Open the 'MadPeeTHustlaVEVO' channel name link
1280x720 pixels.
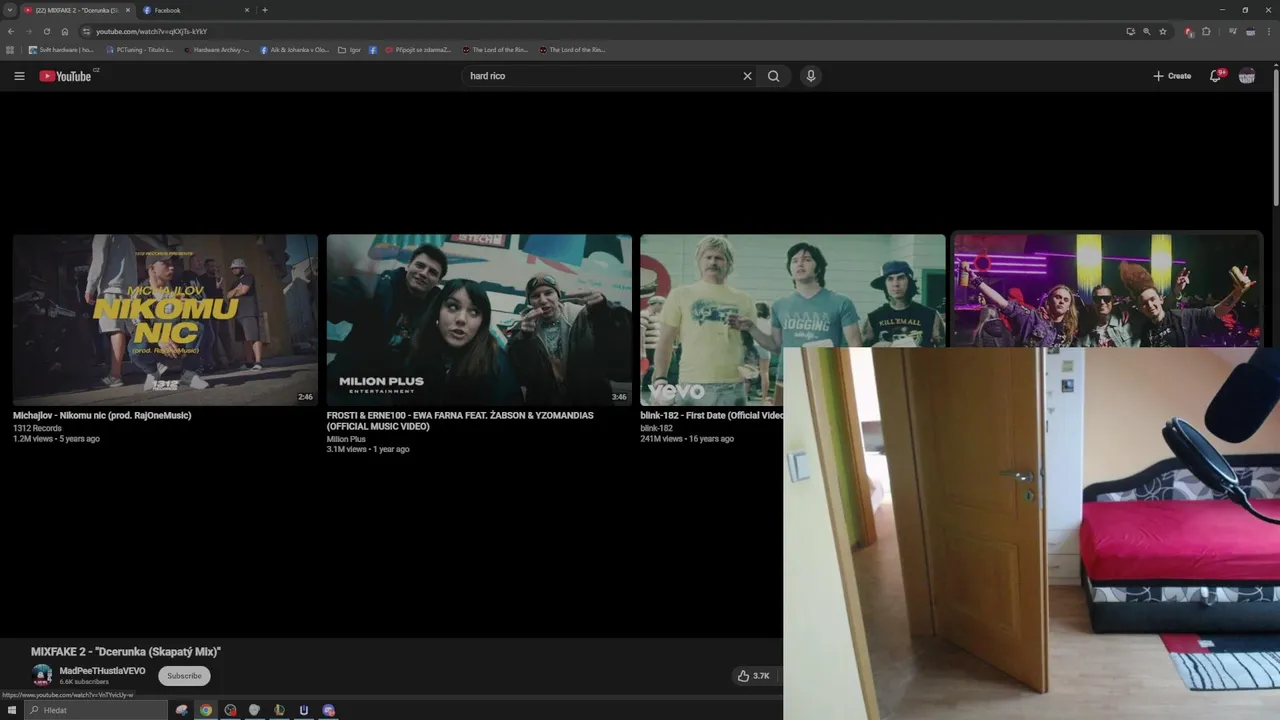pyautogui.click(x=102, y=671)
